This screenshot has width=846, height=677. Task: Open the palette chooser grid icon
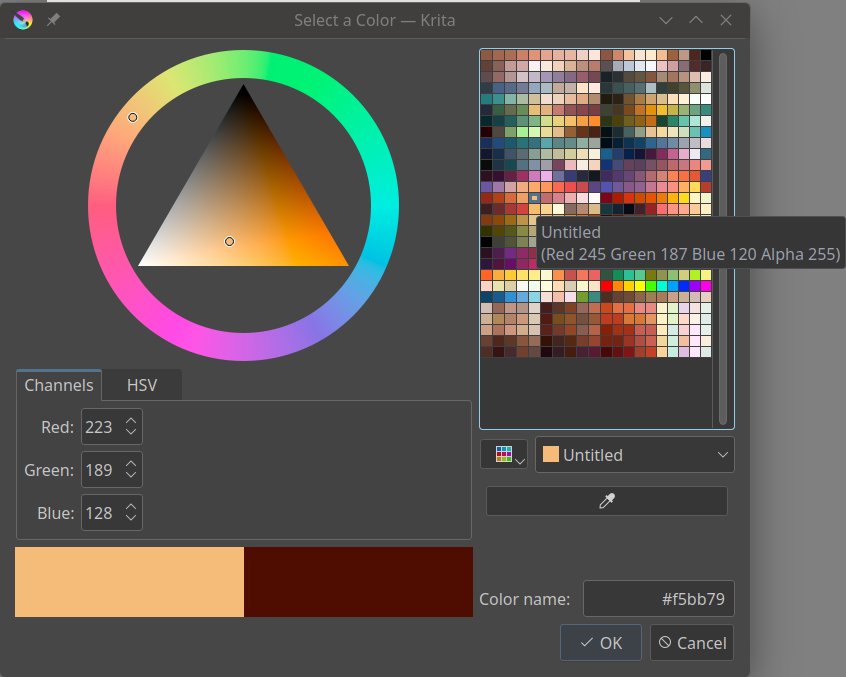pyautogui.click(x=504, y=454)
